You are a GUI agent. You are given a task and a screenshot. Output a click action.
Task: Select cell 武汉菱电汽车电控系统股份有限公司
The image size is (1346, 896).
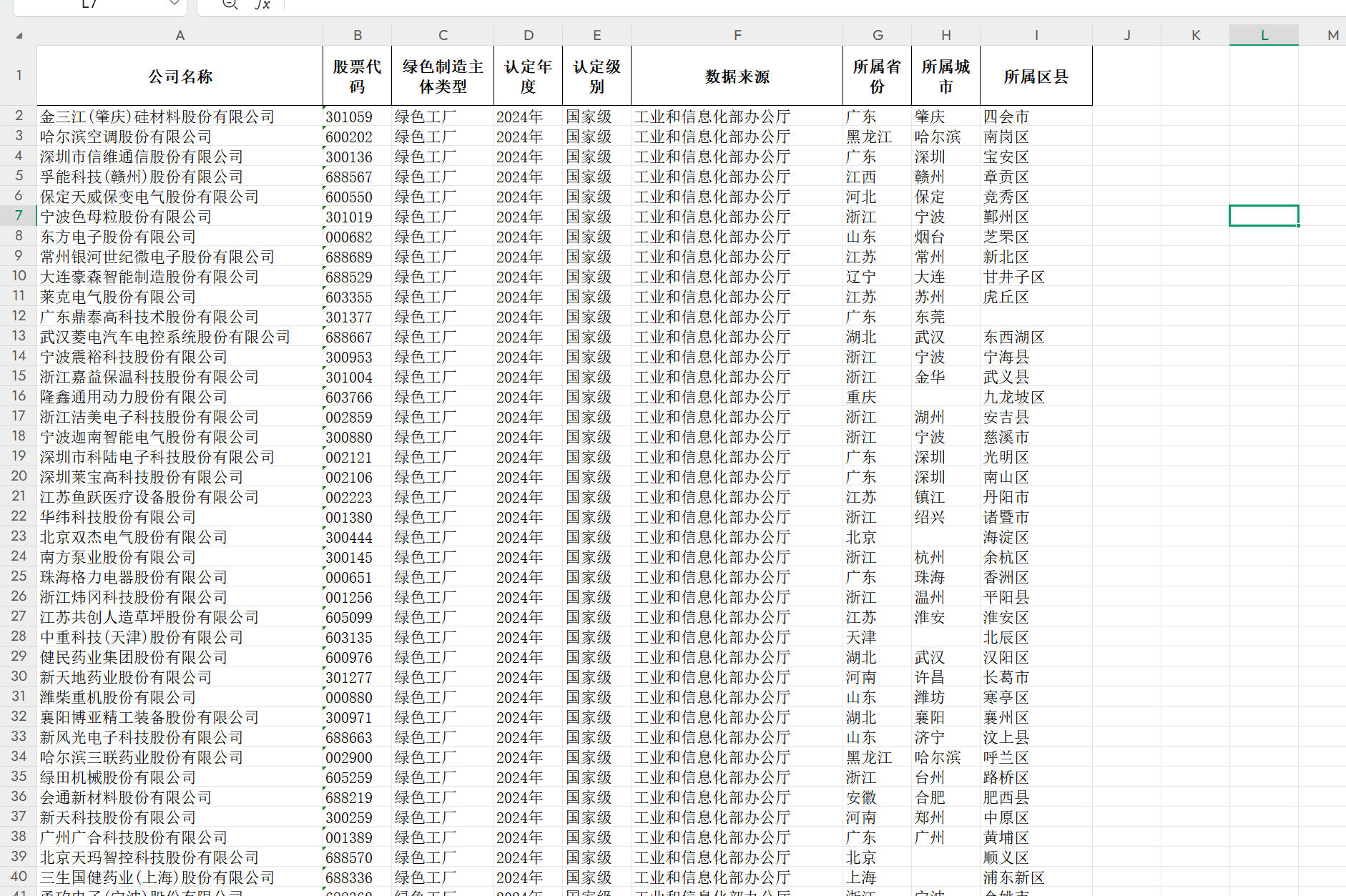tap(180, 337)
